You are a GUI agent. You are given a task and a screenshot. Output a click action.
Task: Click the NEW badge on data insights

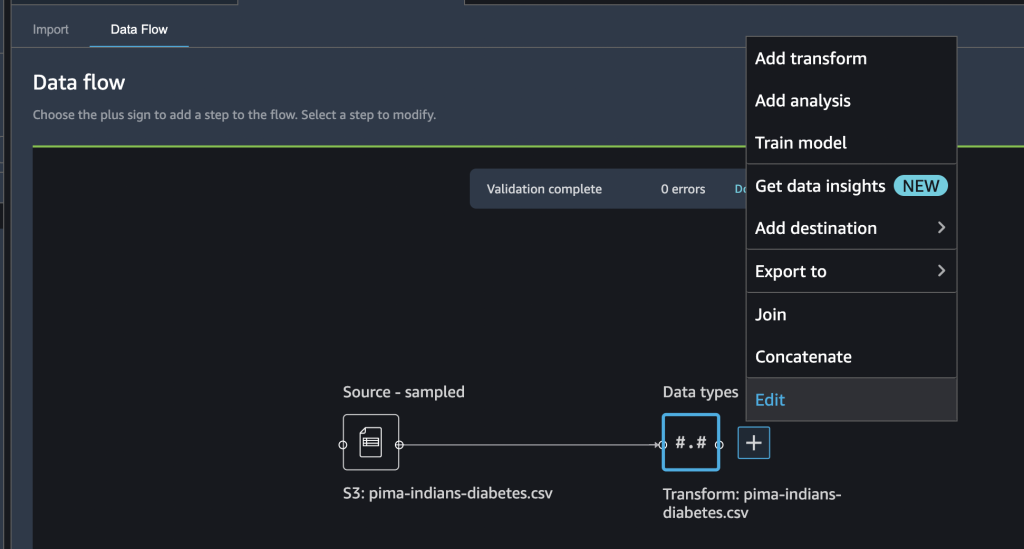coord(920,186)
